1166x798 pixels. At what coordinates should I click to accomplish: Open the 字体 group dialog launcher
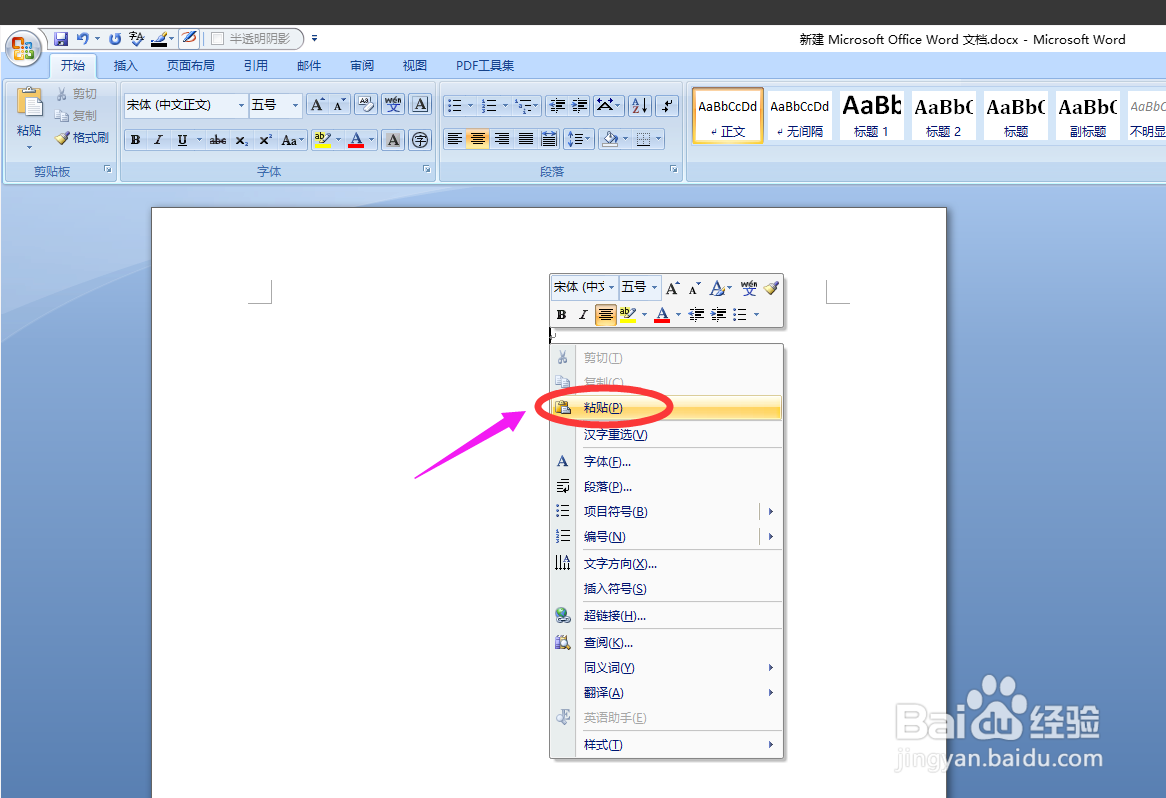(x=427, y=169)
